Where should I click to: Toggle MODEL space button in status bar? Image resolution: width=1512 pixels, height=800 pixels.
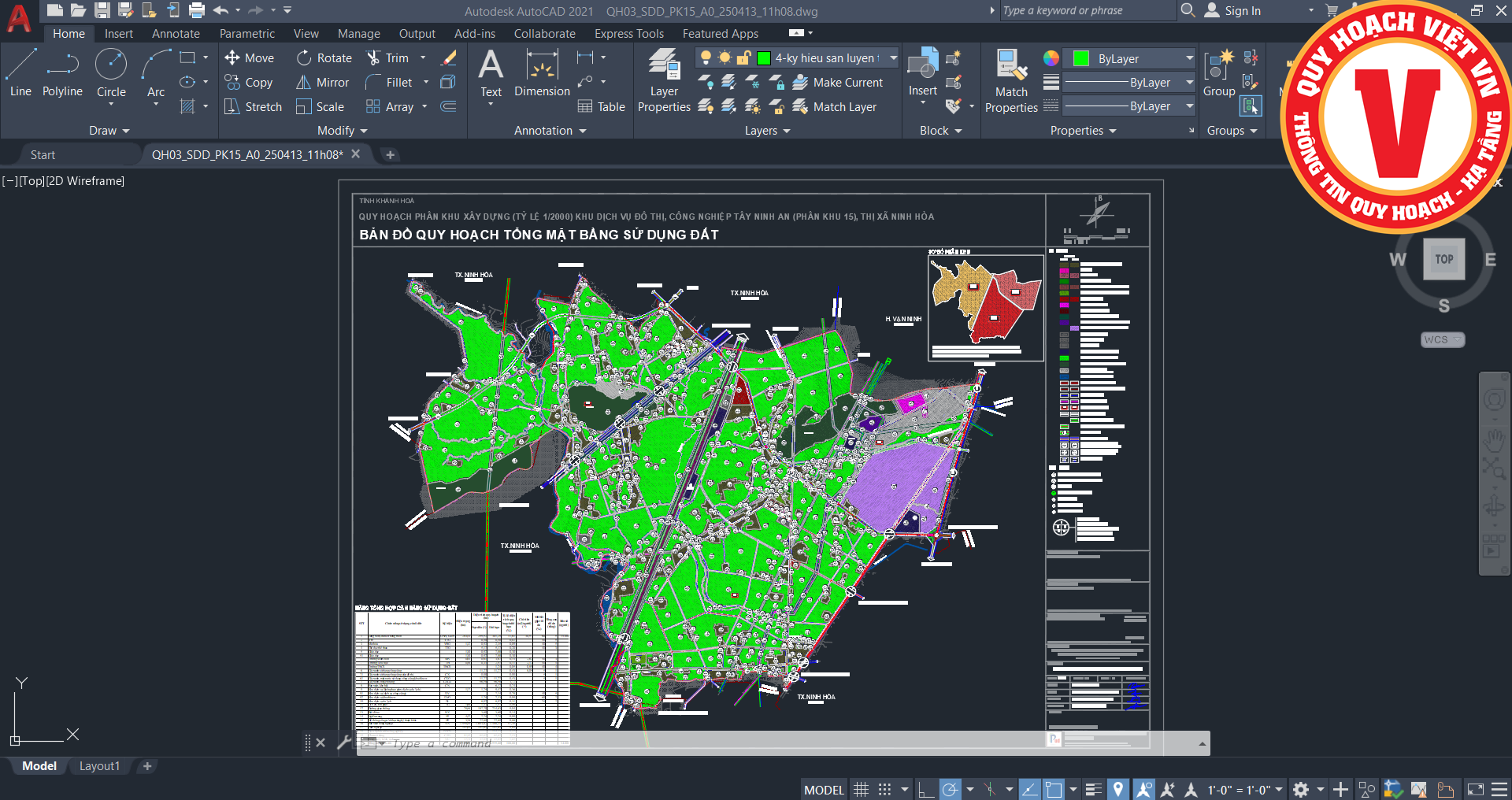(824, 790)
